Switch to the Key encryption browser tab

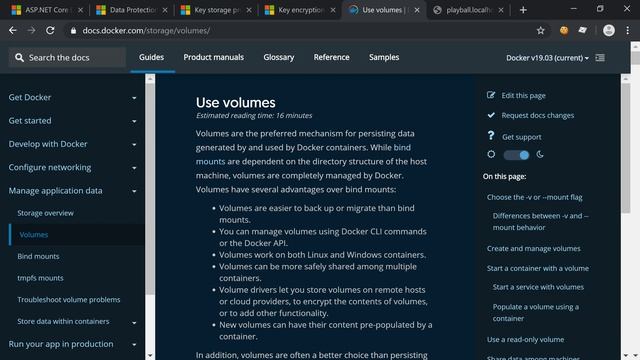click(x=299, y=10)
